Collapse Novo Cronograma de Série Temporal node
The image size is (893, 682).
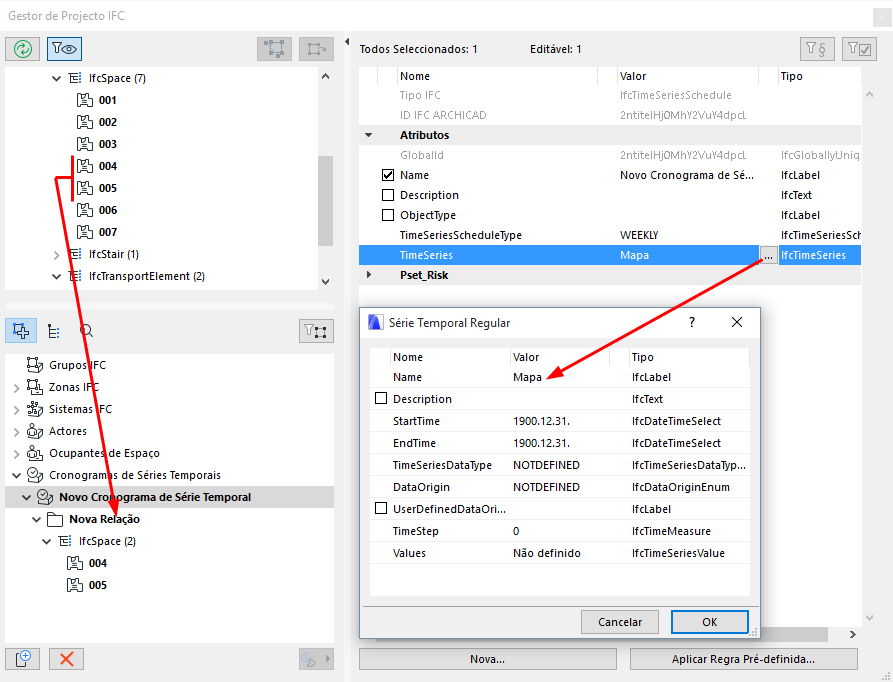(26, 497)
